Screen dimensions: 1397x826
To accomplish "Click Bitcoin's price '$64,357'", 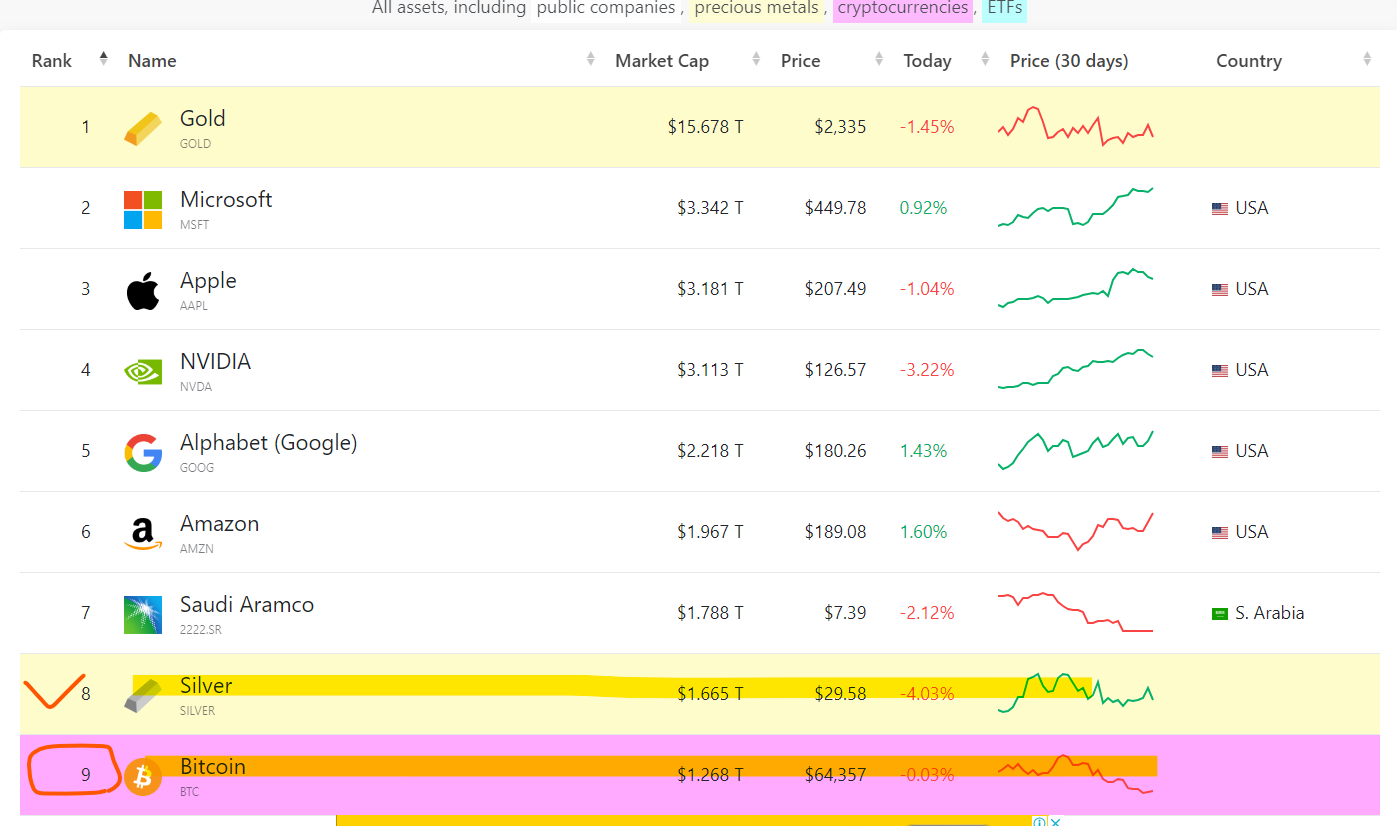I will tap(836, 775).
